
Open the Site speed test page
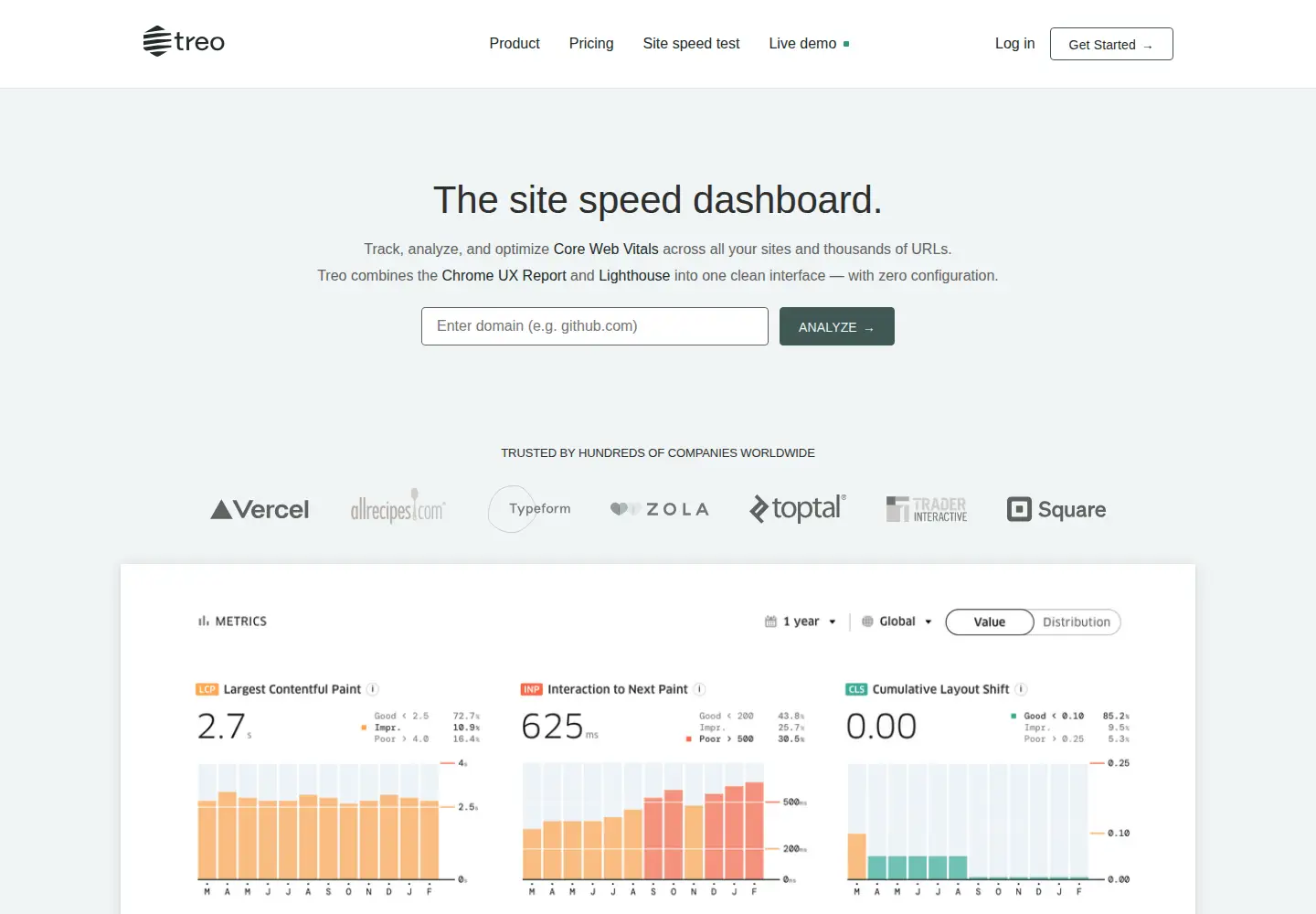691,44
